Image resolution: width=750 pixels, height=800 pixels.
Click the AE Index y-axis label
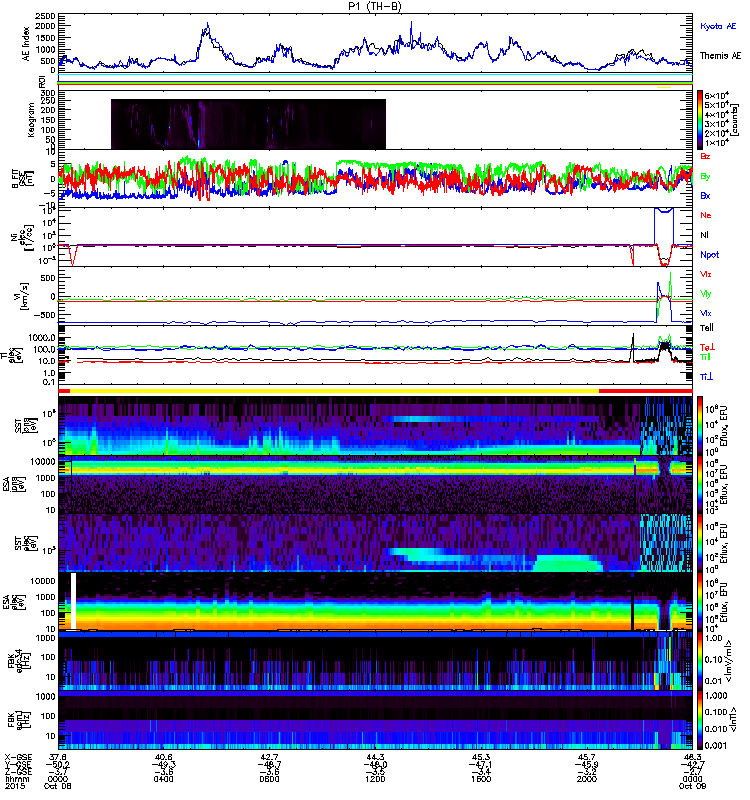click(x=26, y=44)
